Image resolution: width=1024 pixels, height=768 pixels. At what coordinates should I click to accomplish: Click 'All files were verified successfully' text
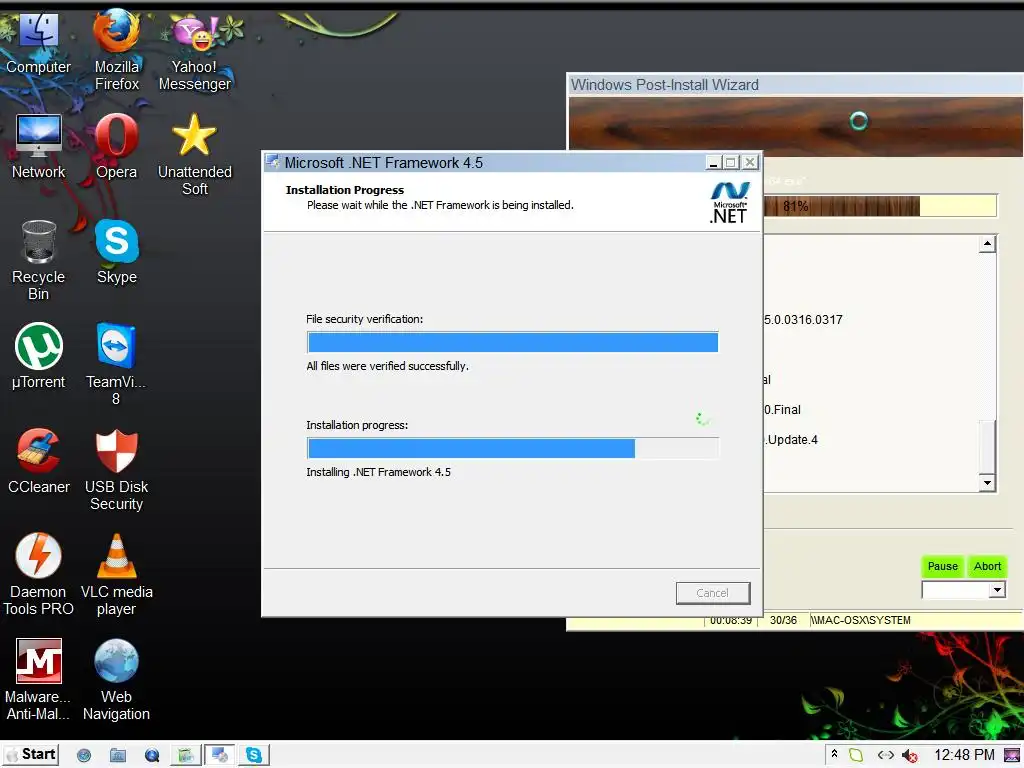tap(387, 366)
